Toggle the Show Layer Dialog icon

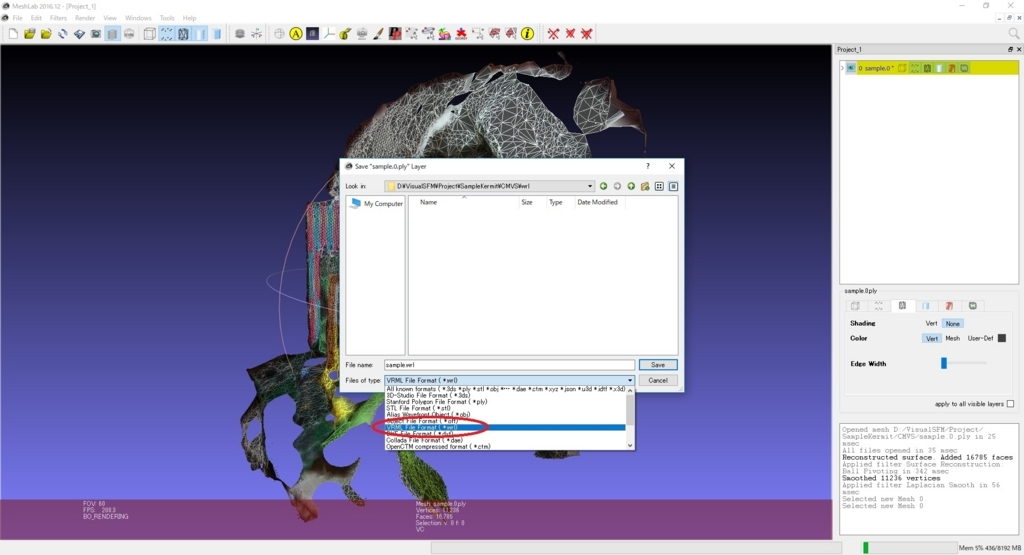click(112, 34)
